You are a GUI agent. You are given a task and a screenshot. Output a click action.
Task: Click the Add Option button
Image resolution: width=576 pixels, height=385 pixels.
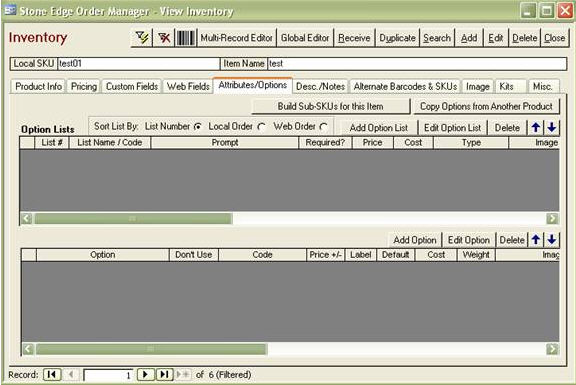415,240
